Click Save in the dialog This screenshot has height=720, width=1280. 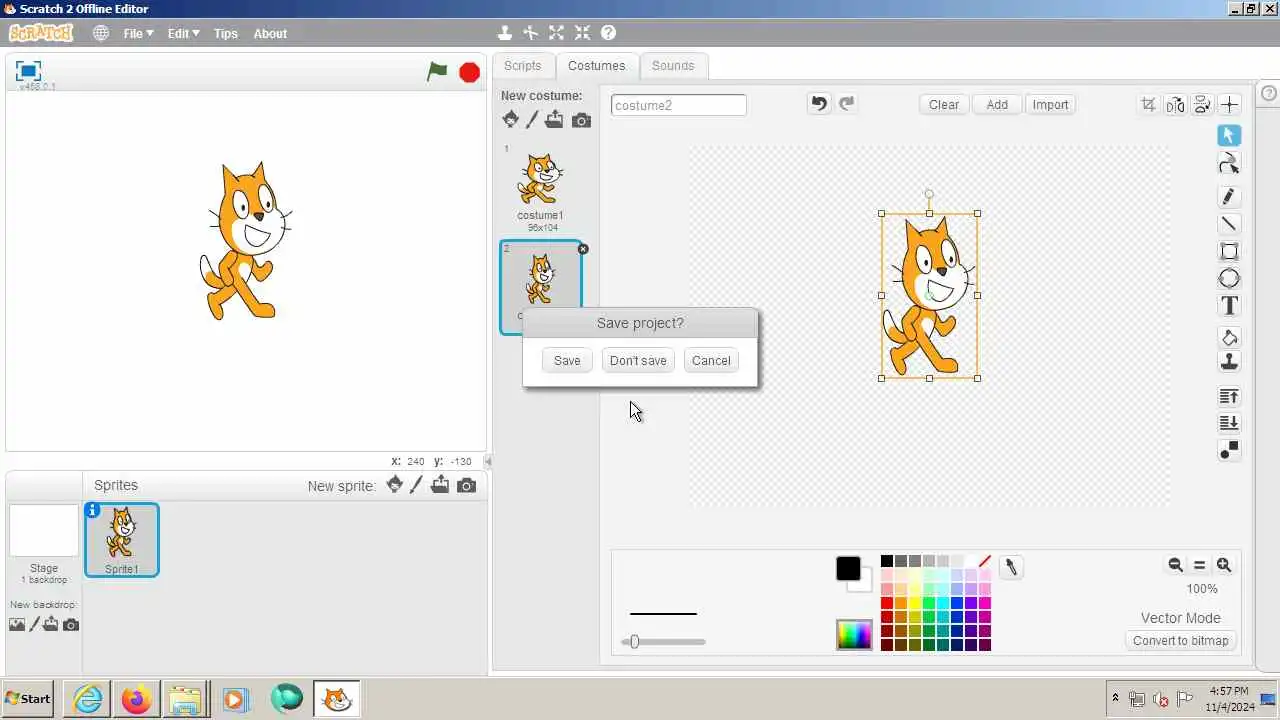coord(567,360)
